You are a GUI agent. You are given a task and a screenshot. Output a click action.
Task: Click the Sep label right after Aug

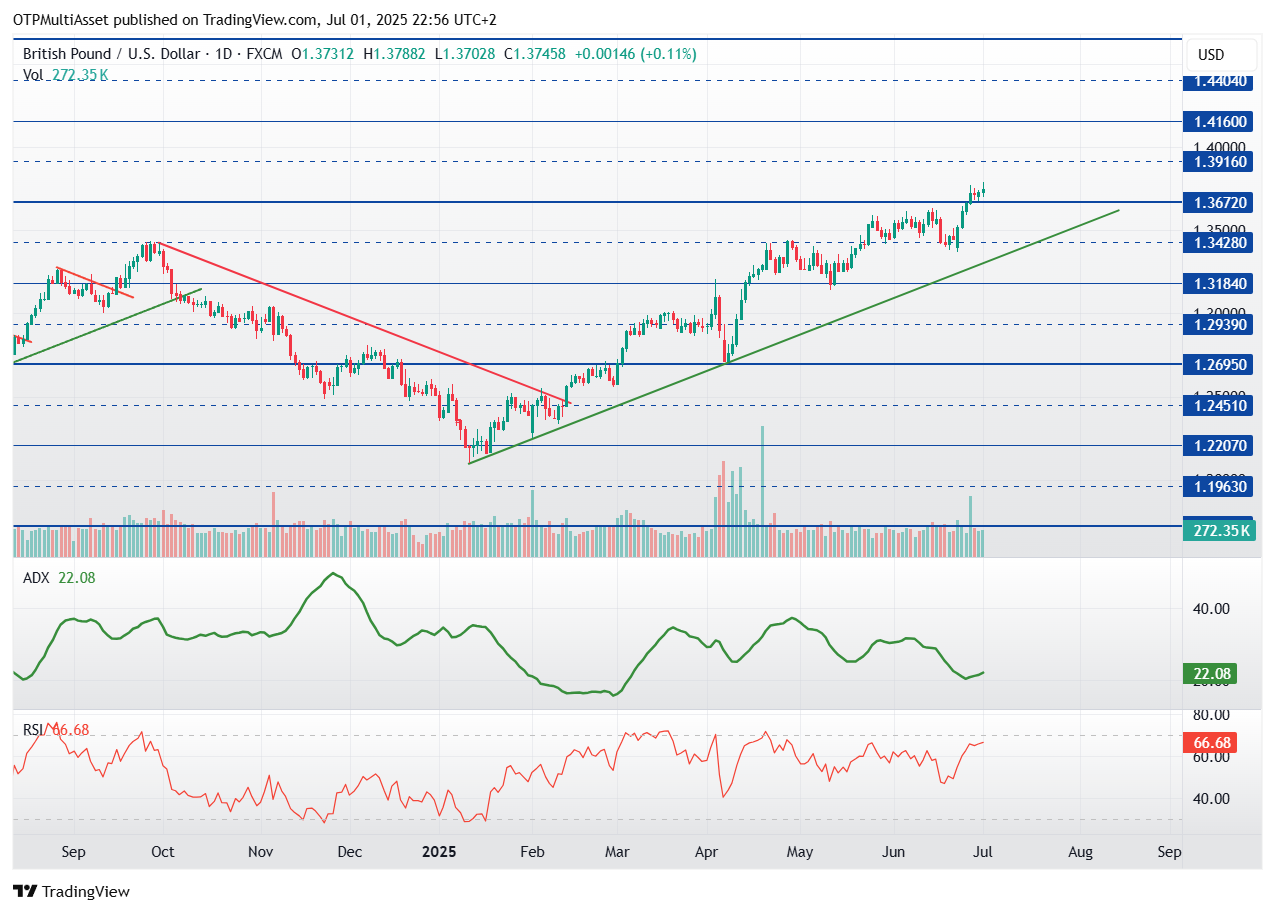pos(1169,853)
